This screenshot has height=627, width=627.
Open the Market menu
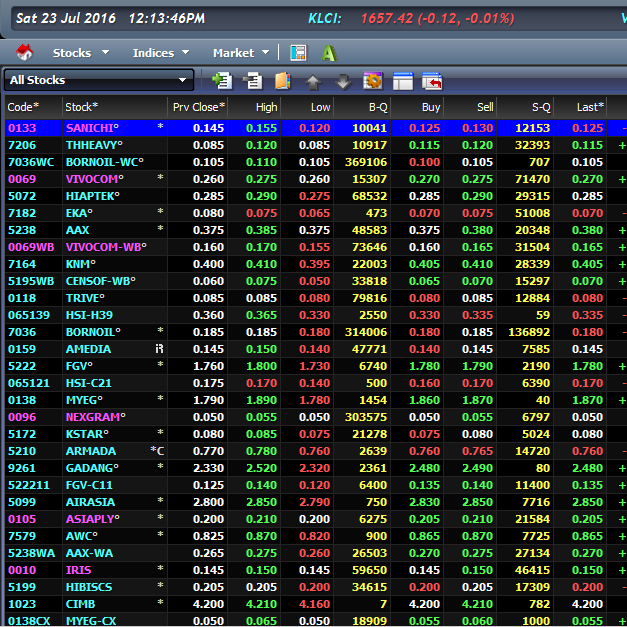(x=234, y=53)
